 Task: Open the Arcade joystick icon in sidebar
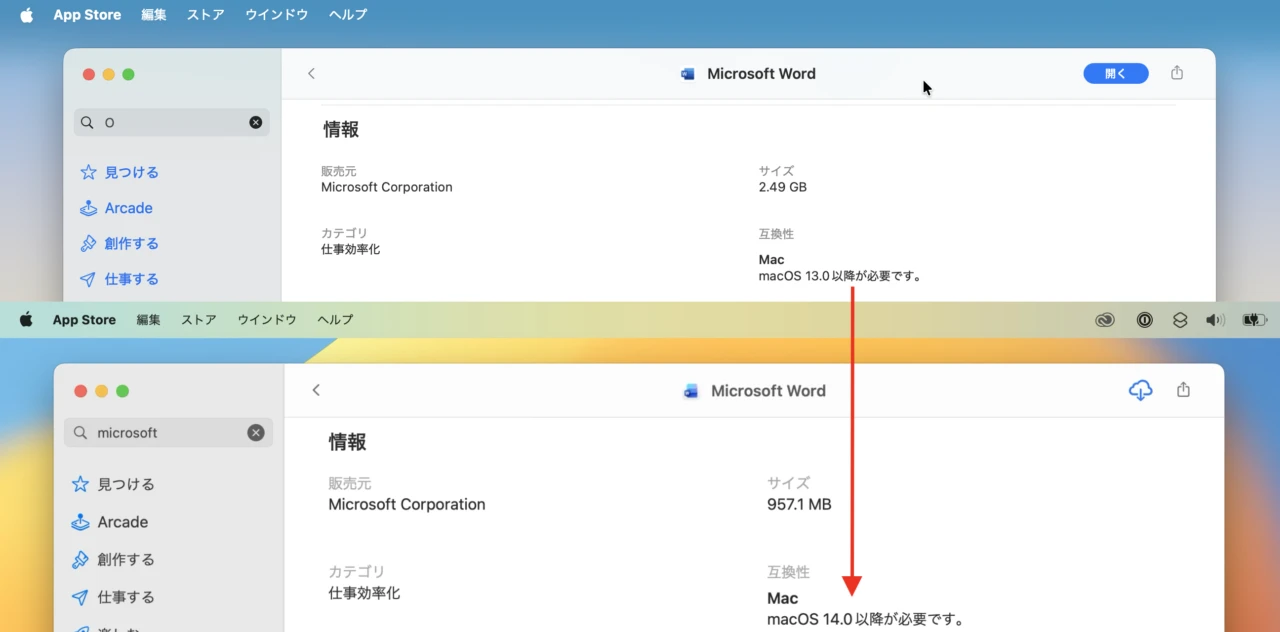[x=91, y=208]
